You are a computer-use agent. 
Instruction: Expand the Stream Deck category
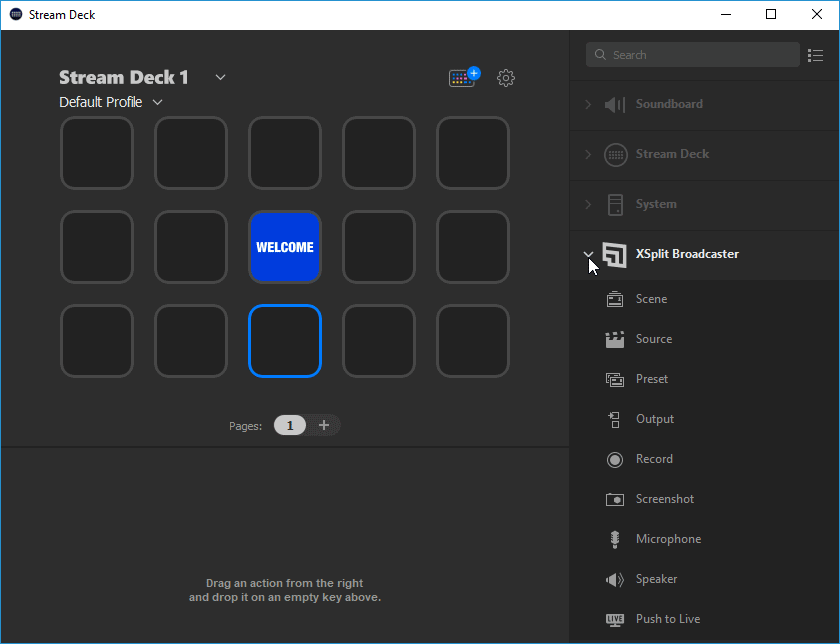pyautogui.click(x=588, y=154)
